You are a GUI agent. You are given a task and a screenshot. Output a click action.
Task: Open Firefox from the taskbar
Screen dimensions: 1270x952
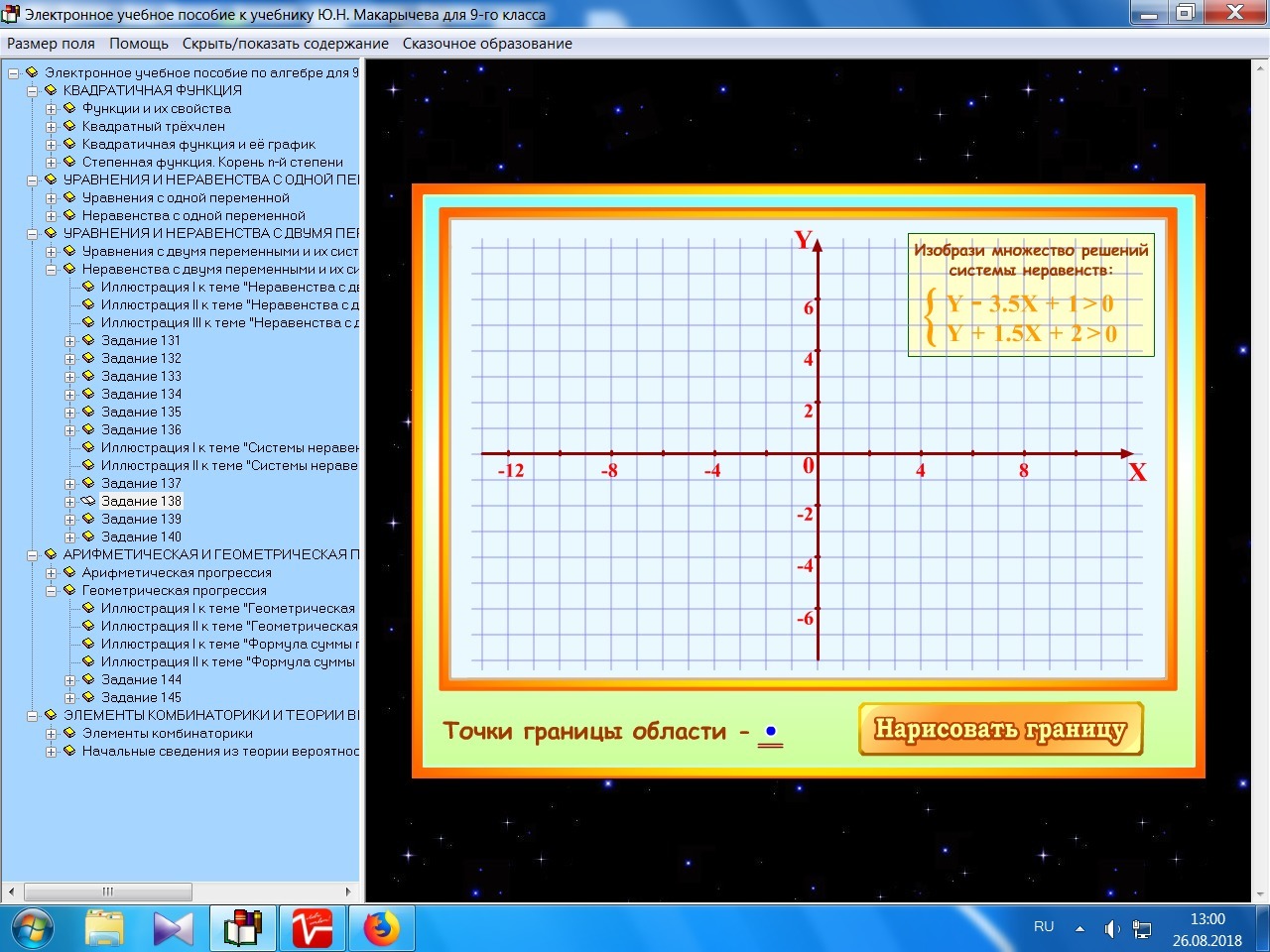381,928
